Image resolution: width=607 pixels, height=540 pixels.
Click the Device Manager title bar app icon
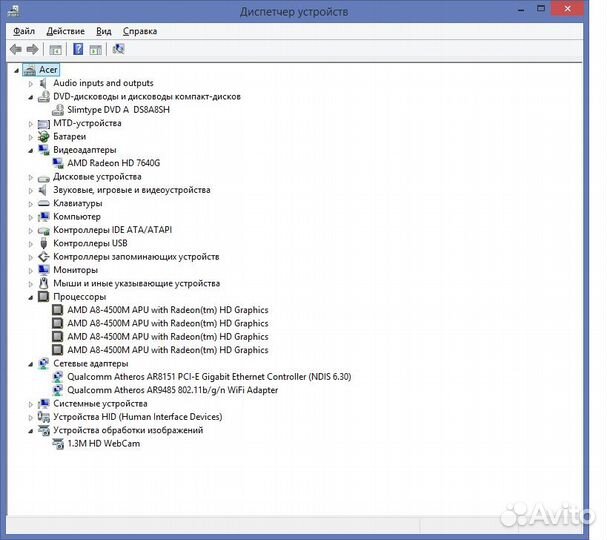pyautogui.click(x=14, y=10)
